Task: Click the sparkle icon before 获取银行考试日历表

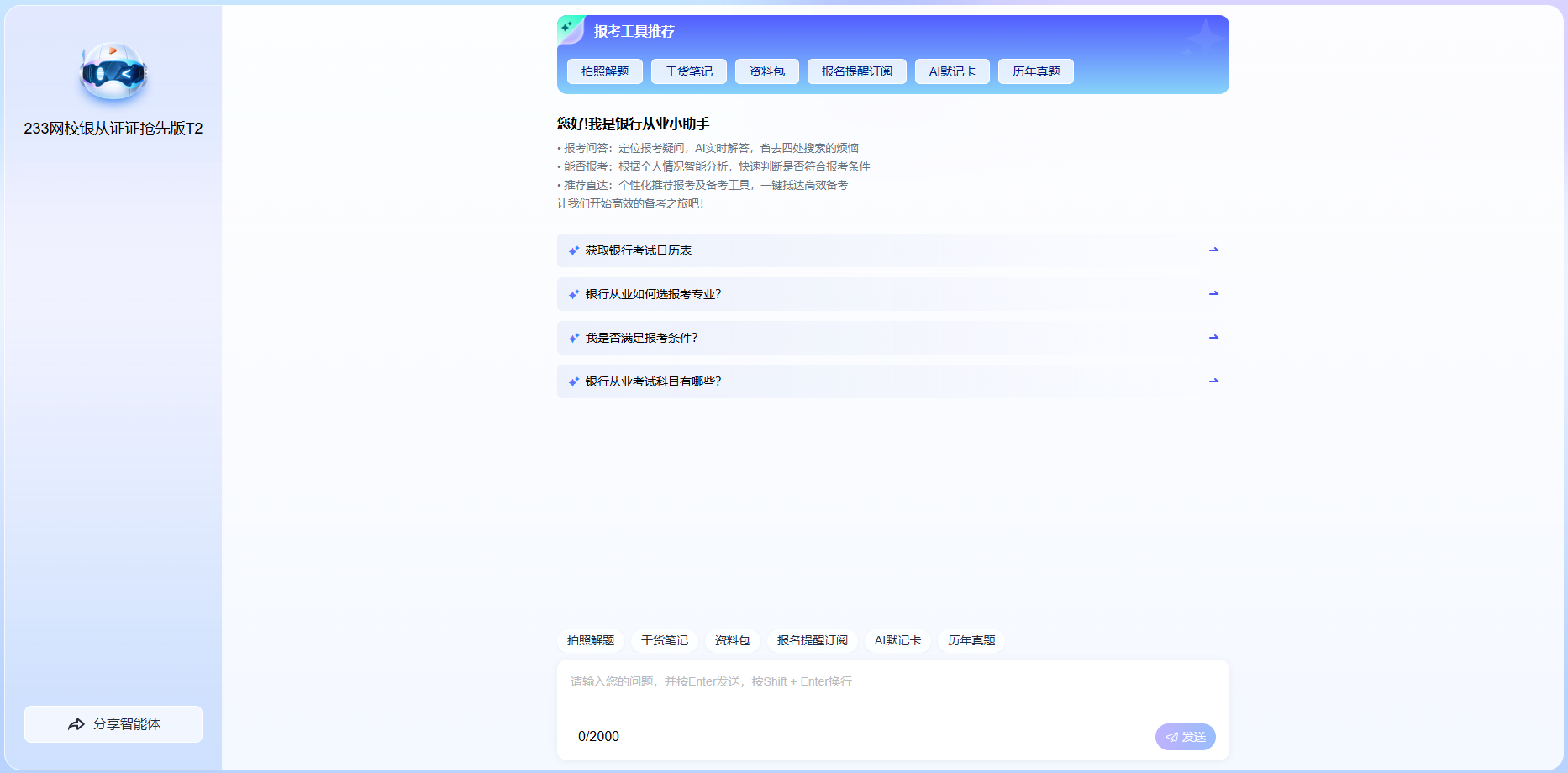Action: [x=574, y=250]
